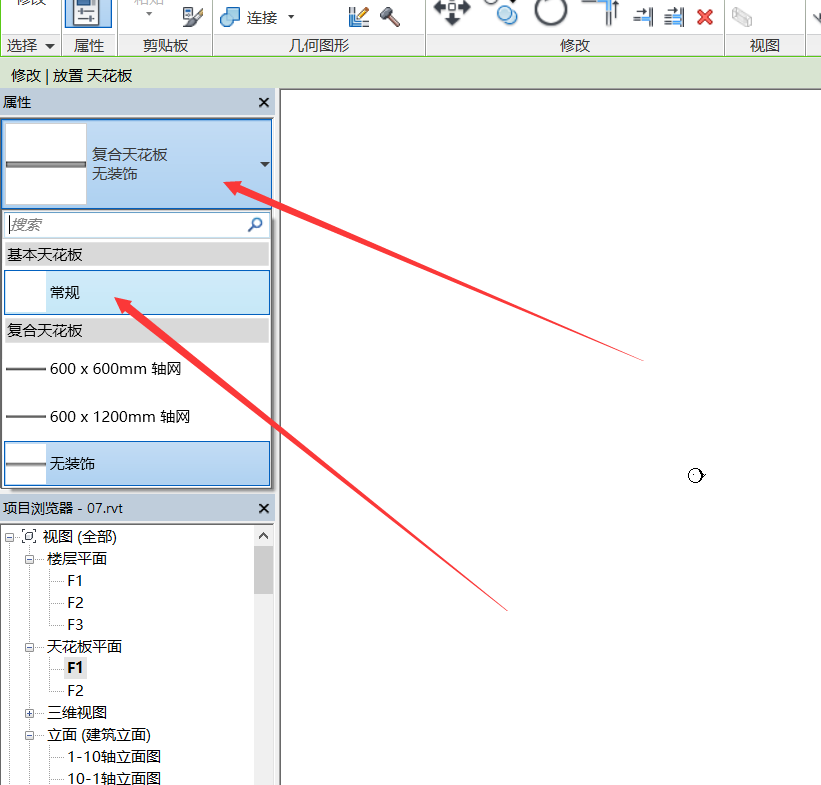
Task: Close the 项目浏览器 panel
Action: (264, 508)
